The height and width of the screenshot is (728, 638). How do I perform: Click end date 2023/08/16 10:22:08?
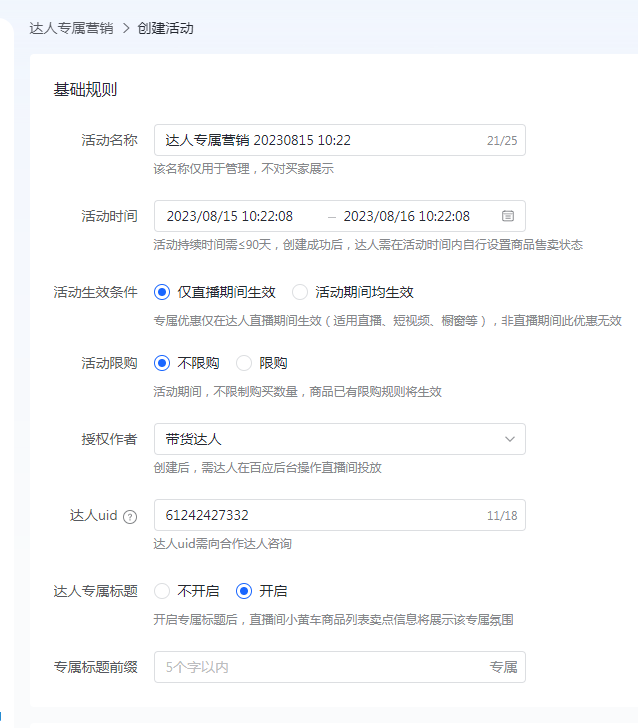point(406,216)
